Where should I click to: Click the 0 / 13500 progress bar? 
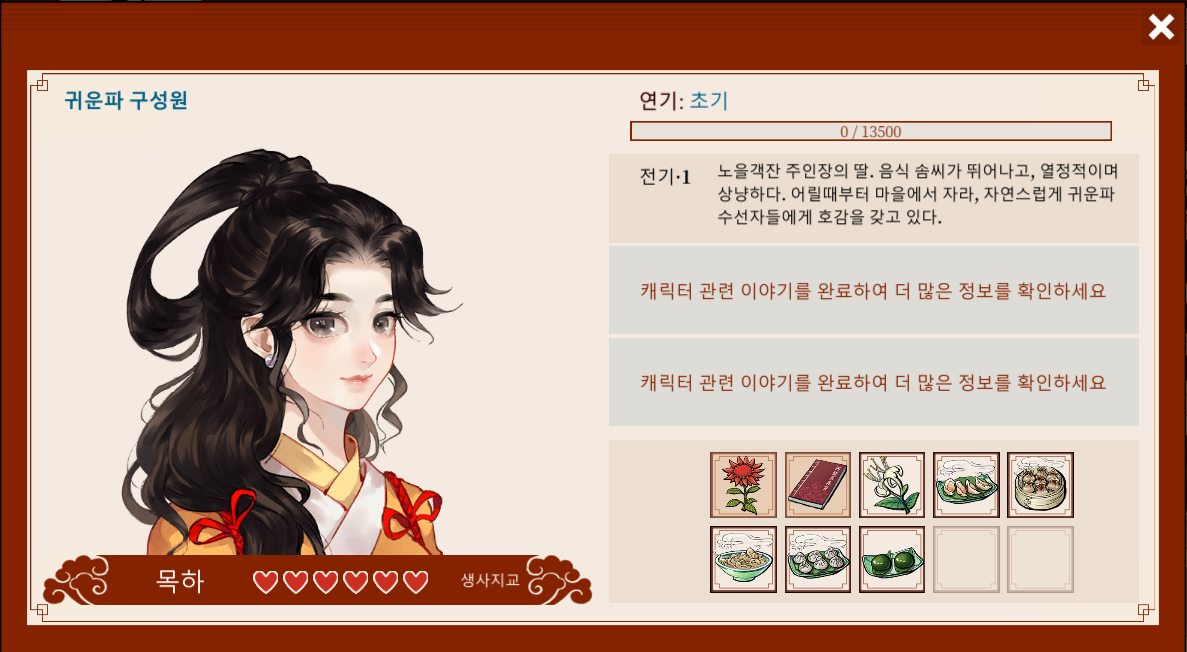[871, 131]
